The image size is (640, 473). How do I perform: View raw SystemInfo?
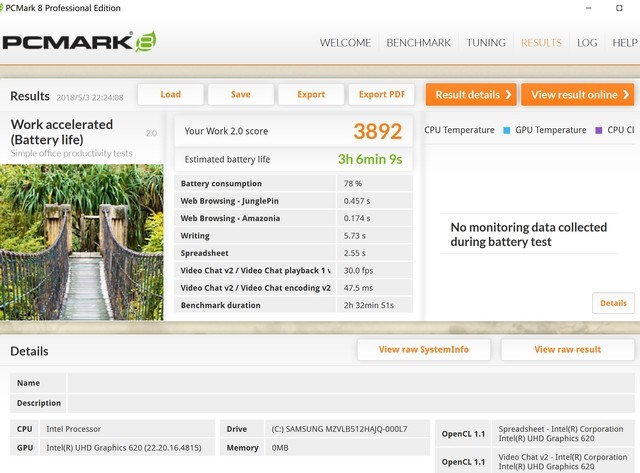[424, 349]
